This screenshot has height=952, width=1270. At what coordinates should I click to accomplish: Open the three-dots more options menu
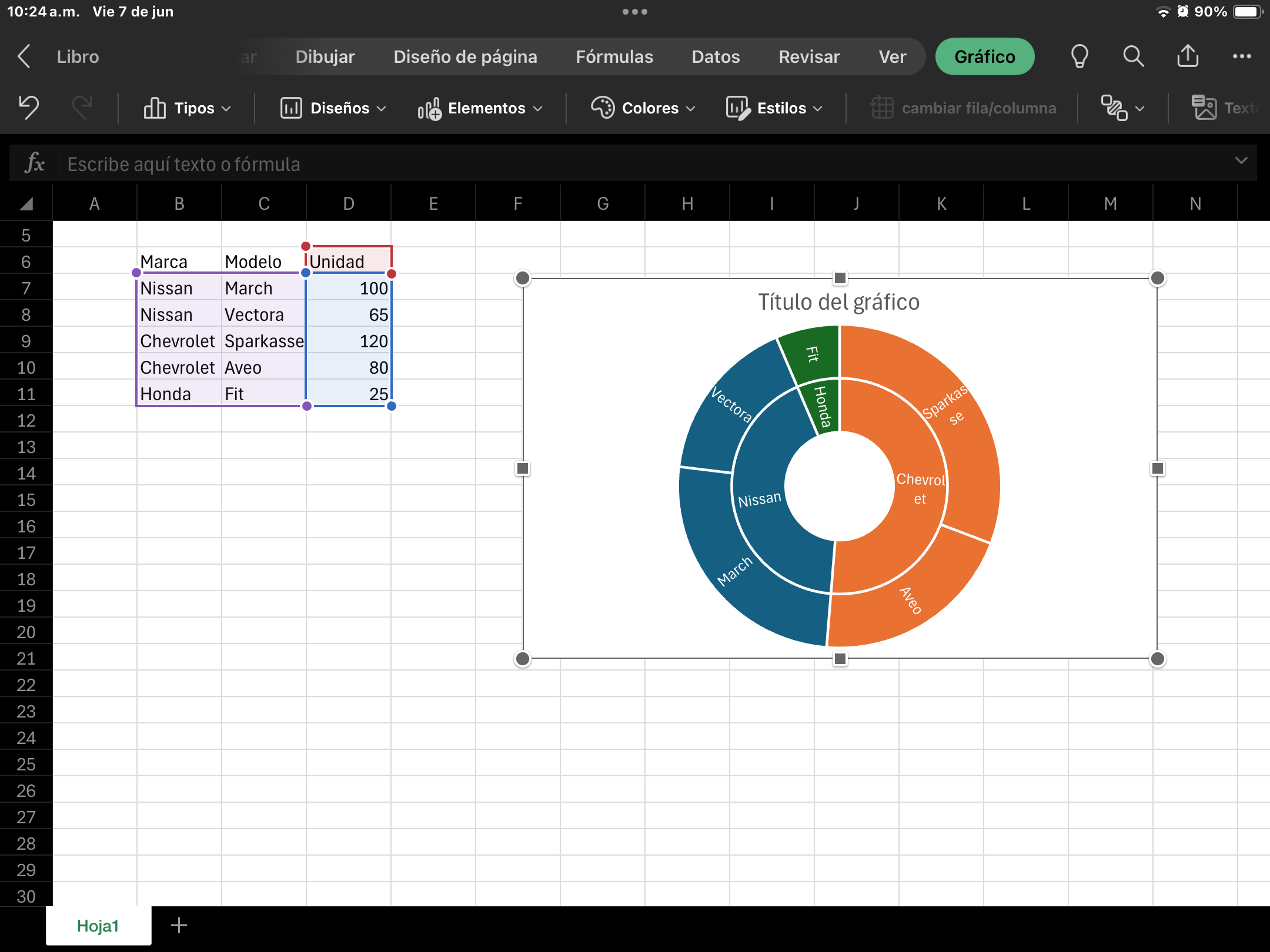(1242, 56)
